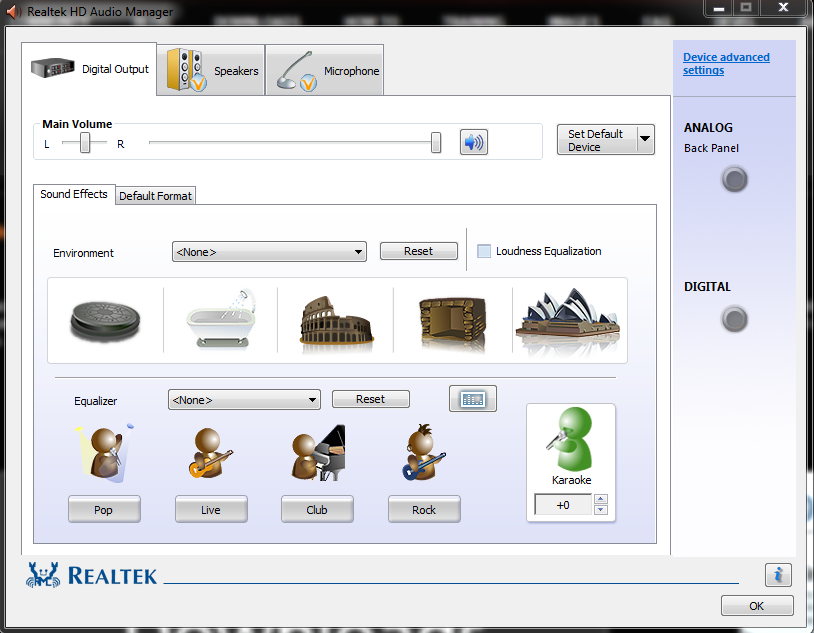Click the Digital Output receiver device icon
The width and height of the screenshot is (814, 633).
click(x=53, y=68)
